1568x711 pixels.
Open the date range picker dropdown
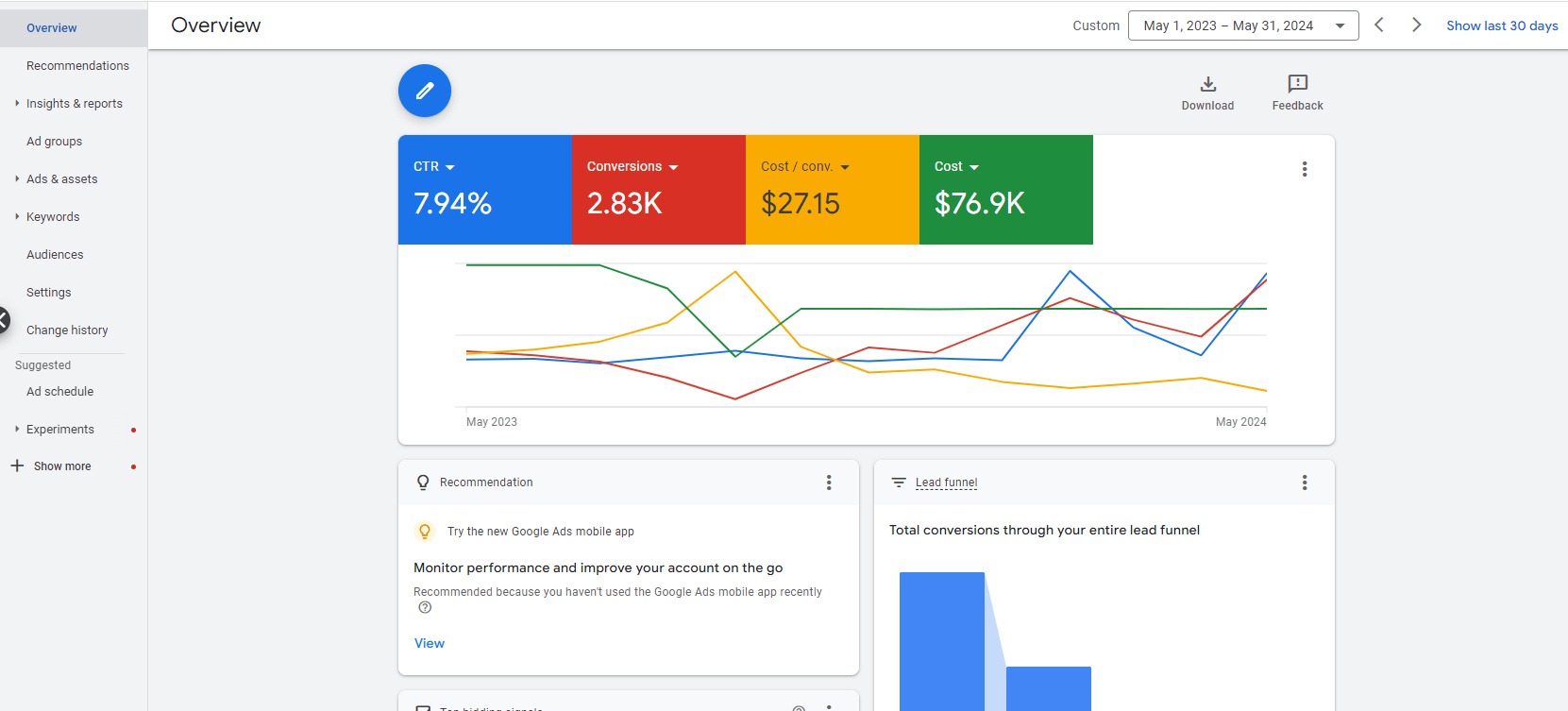[1243, 25]
